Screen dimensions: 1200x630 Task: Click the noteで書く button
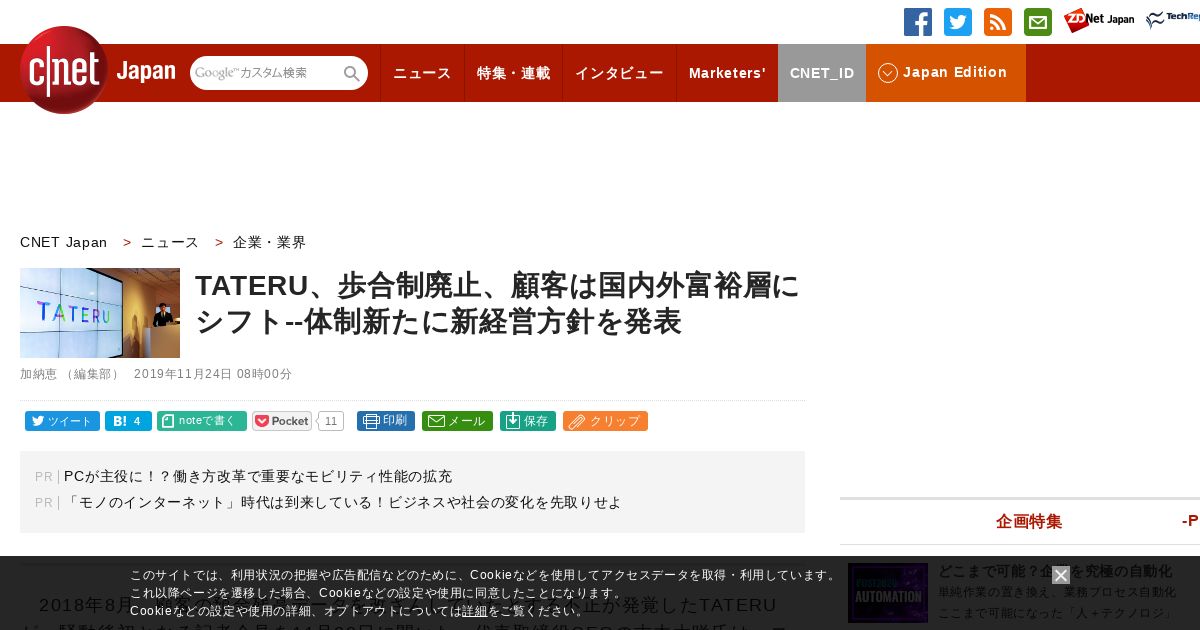click(202, 421)
